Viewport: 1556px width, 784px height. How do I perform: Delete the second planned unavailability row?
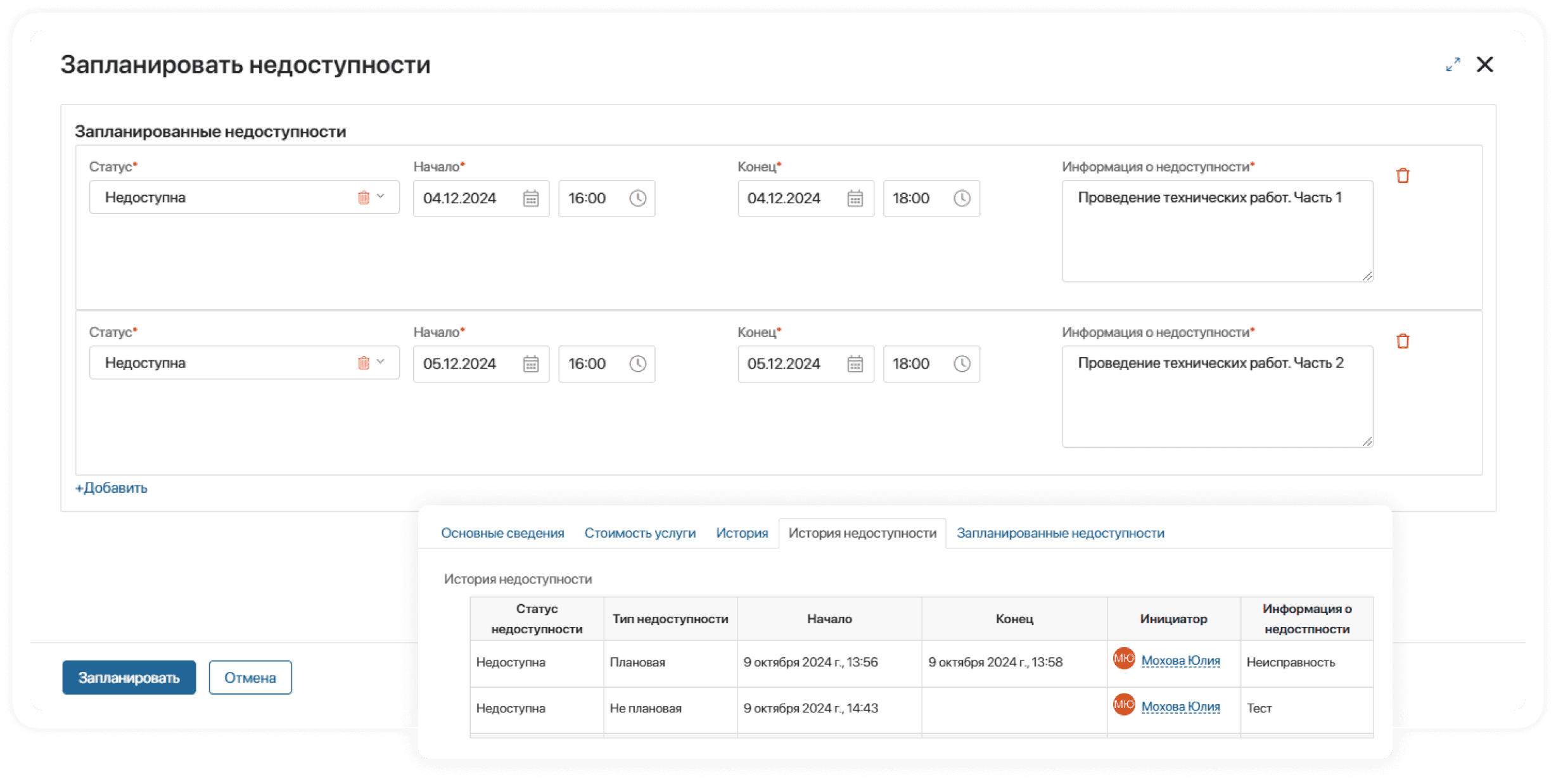(1403, 341)
